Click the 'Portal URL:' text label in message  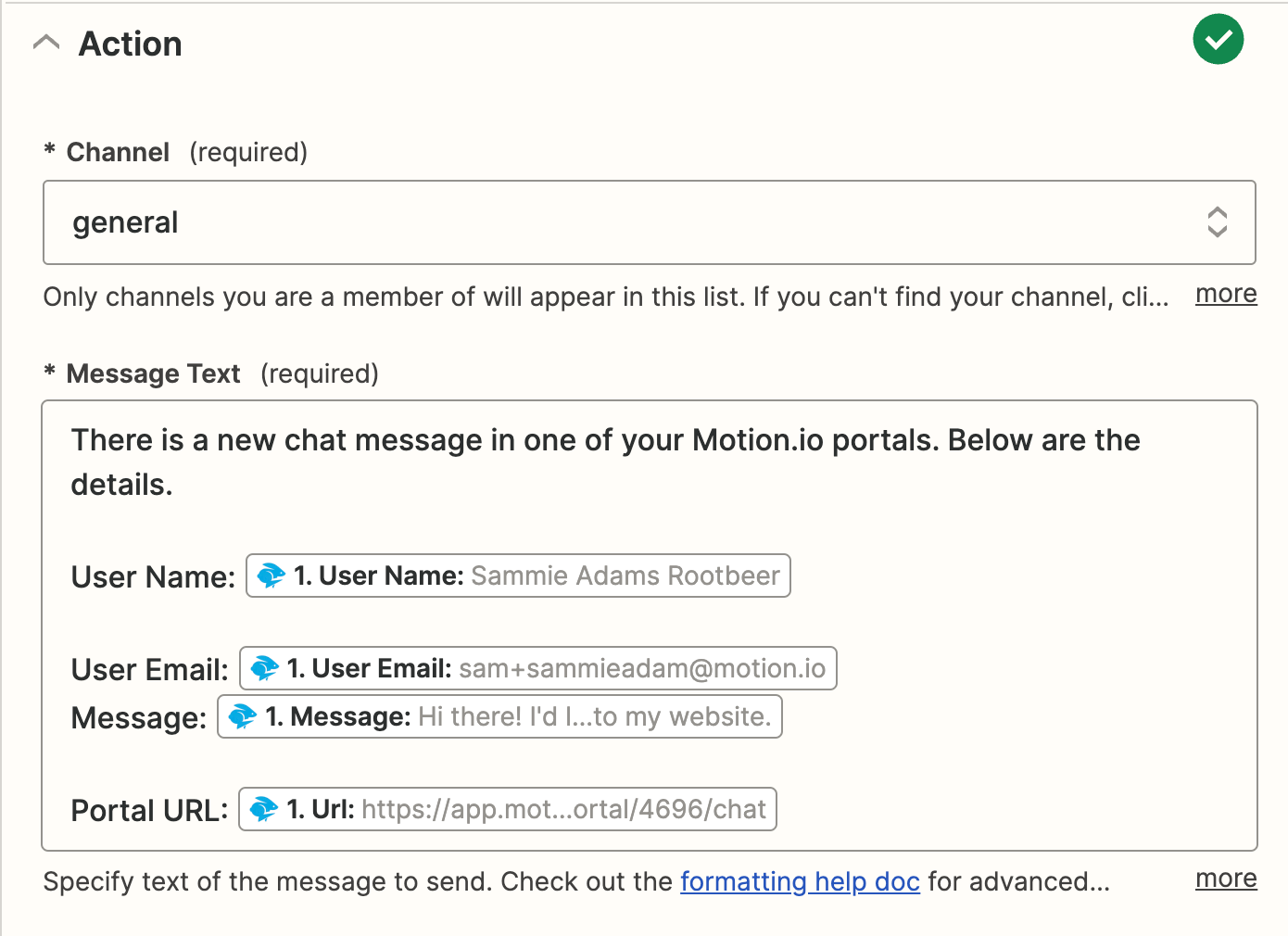[x=149, y=811]
